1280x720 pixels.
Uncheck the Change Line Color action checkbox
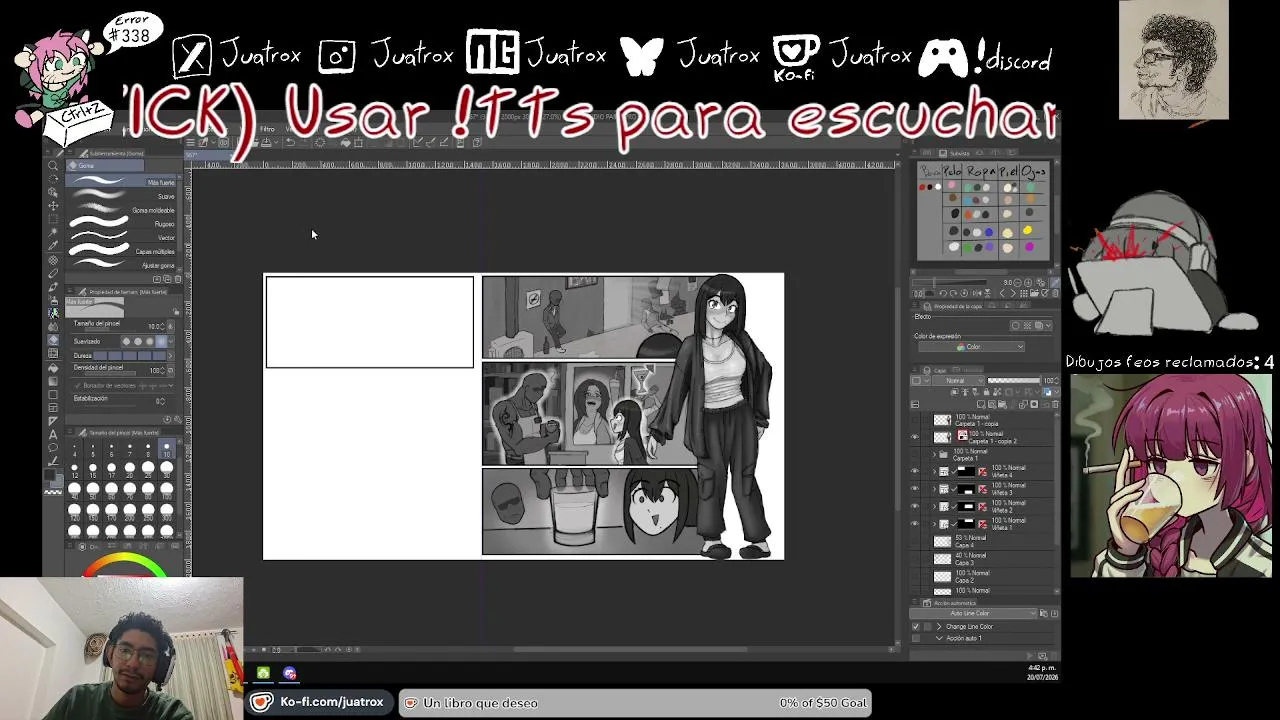pos(916,626)
